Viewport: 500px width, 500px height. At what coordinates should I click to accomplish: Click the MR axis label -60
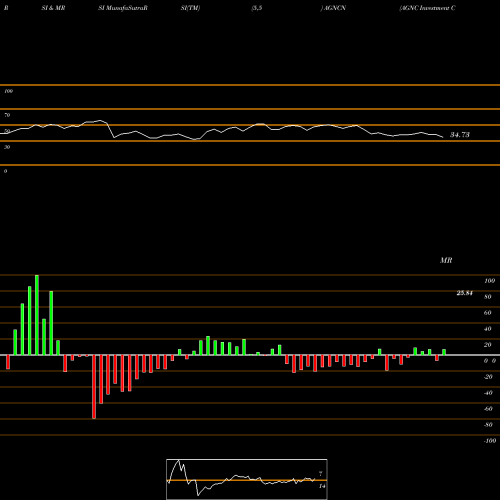pyautogui.click(x=488, y=409)
